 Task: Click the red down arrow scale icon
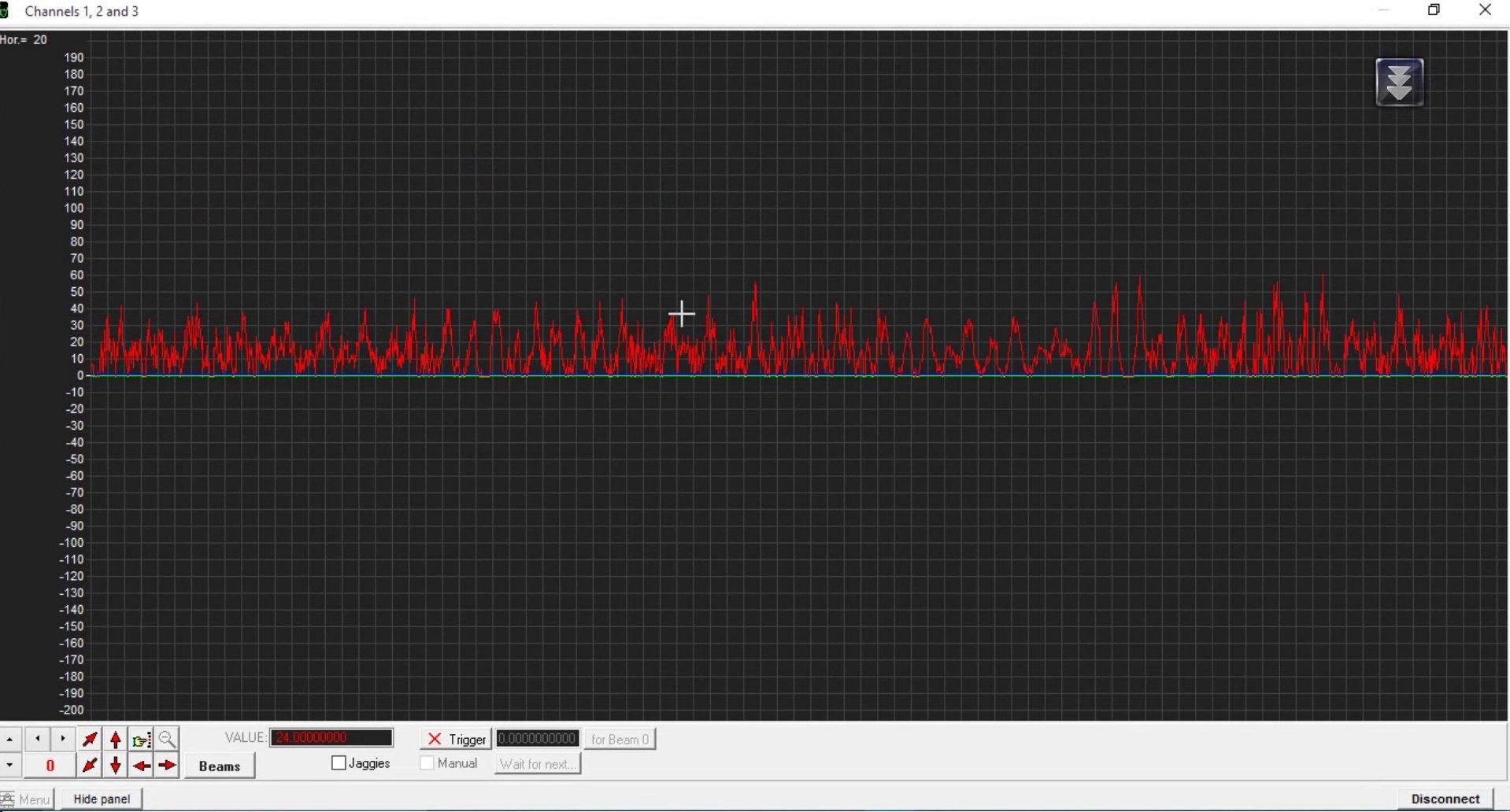pyautogui.click(x=115, y=765)
